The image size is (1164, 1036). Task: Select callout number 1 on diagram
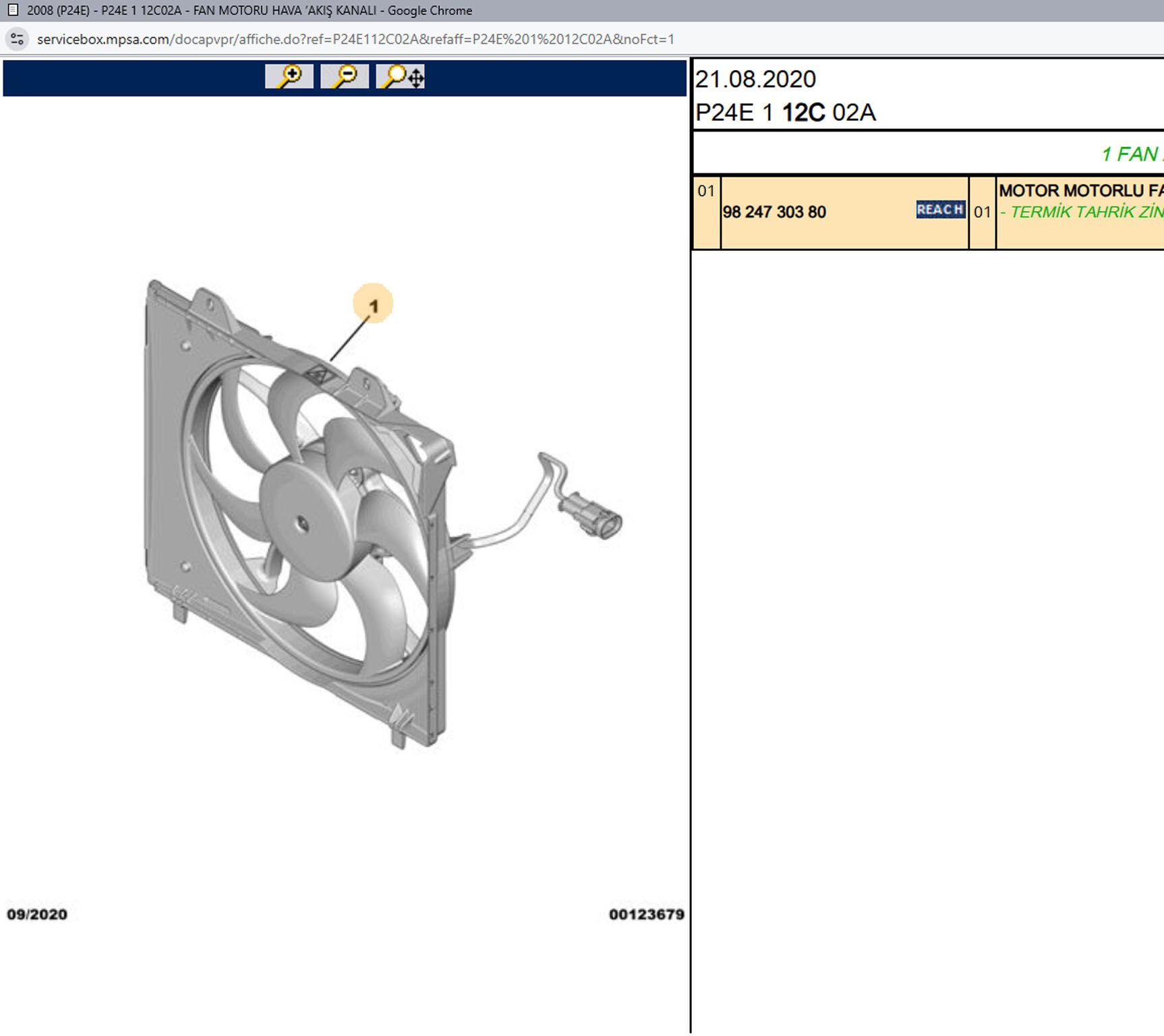click(373, 305)
